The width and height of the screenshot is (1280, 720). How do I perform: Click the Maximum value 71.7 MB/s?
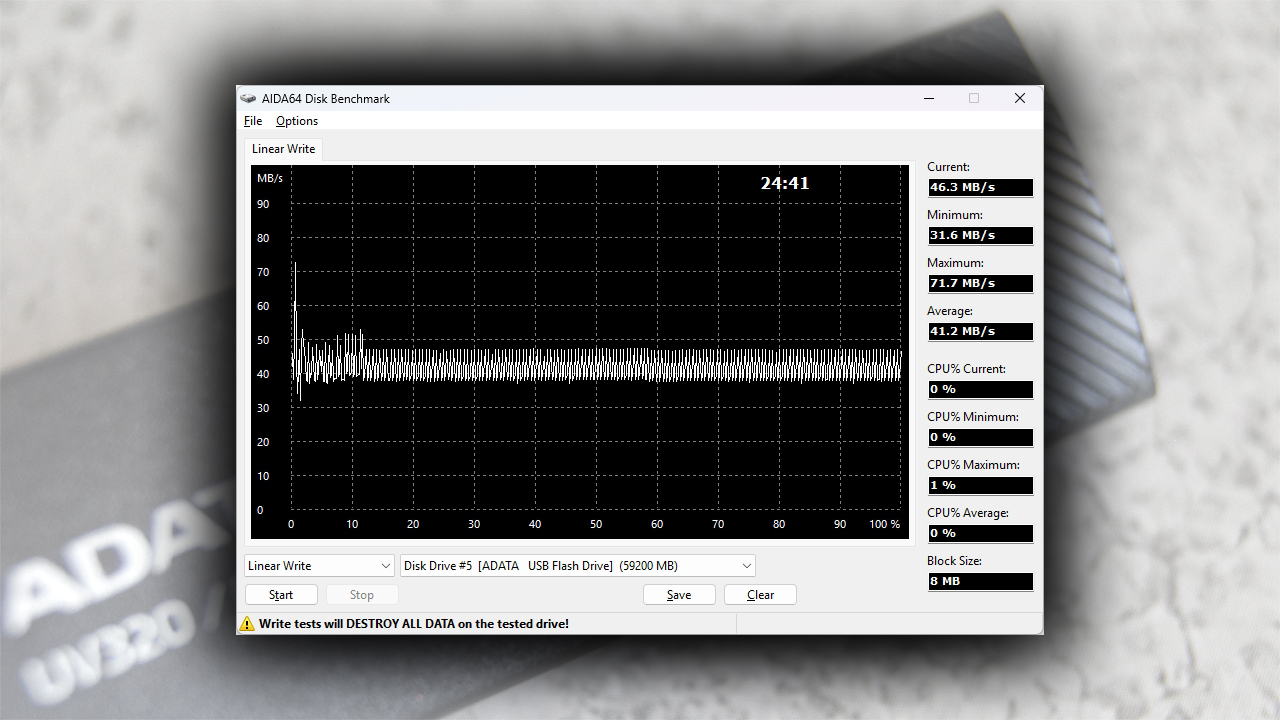(979, 283)
